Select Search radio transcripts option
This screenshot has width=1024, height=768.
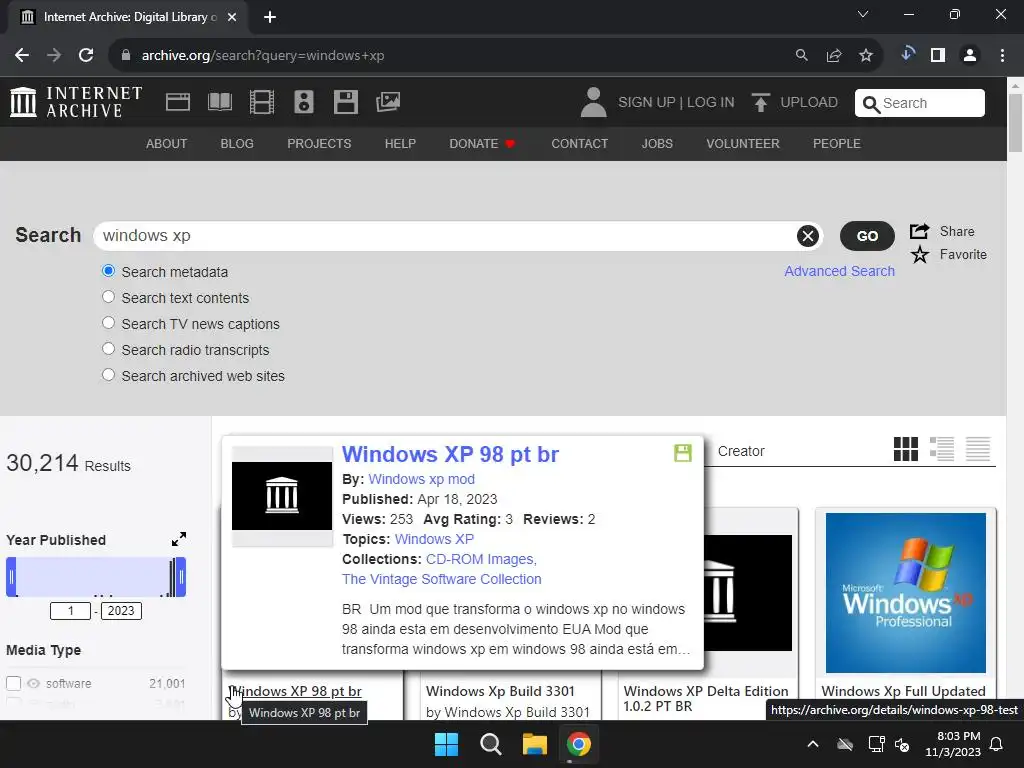click(108, 349)
